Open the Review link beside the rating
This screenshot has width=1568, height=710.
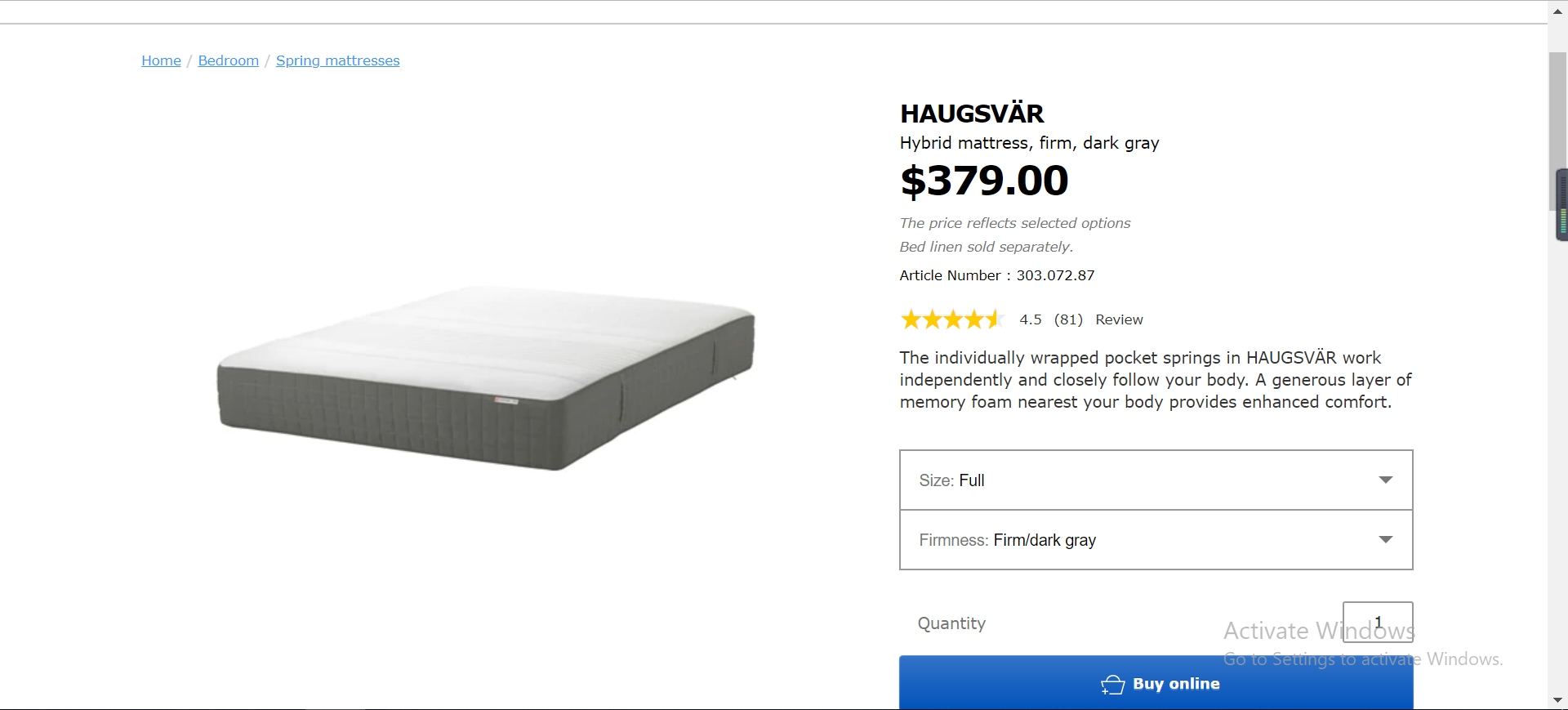[1119, 319]
